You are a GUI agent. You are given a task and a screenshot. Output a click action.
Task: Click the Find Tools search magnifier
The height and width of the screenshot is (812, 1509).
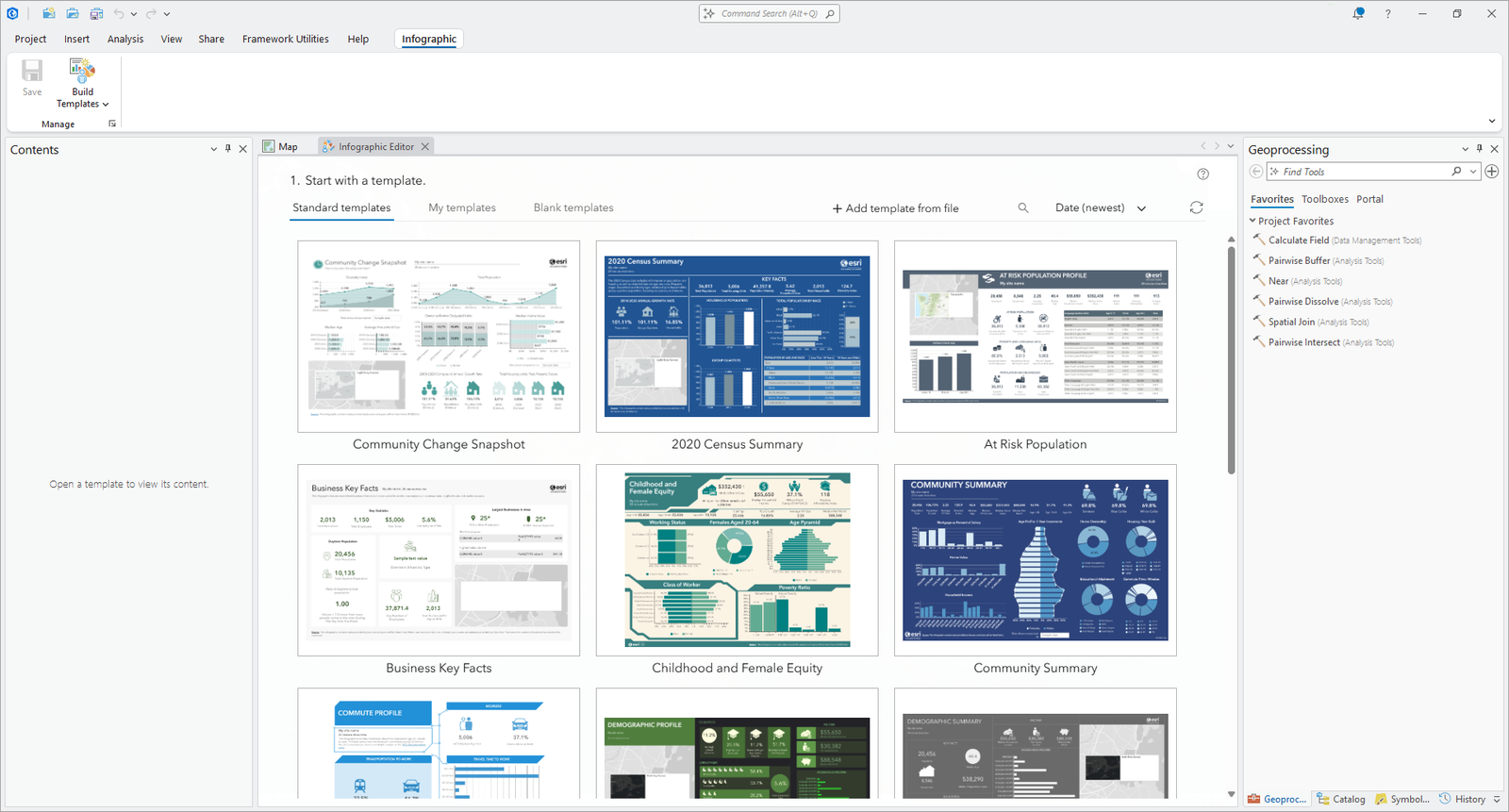pos(1456,172)
